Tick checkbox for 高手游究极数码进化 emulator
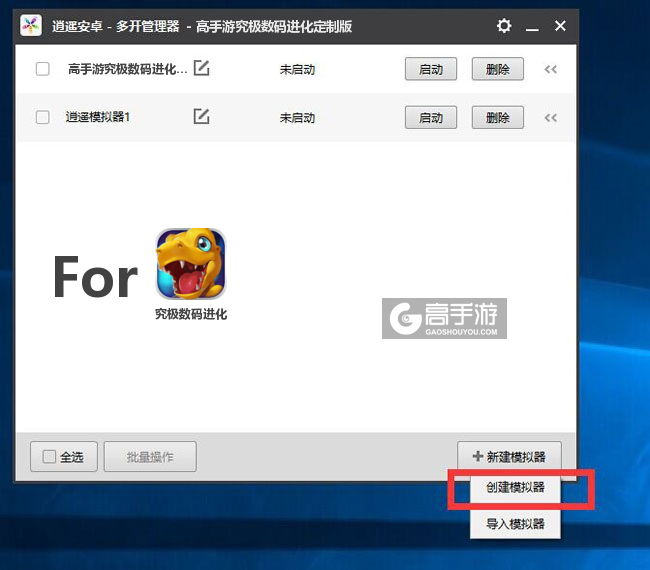Screen dimensions: 650x570 pyautogui.click(x=43, y=69)
